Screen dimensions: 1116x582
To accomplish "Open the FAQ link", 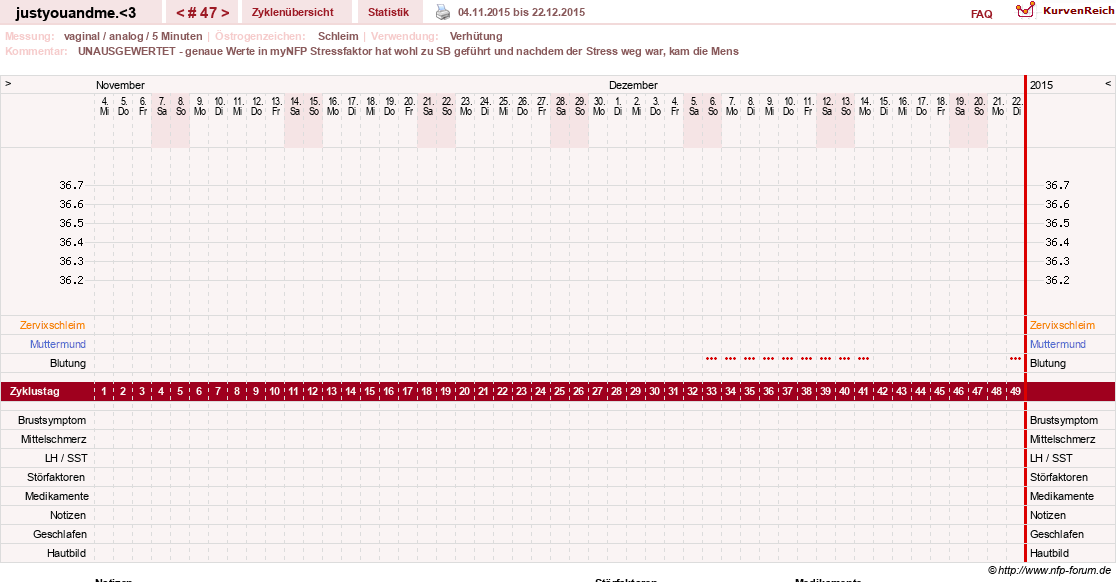I will click(981, 14).
